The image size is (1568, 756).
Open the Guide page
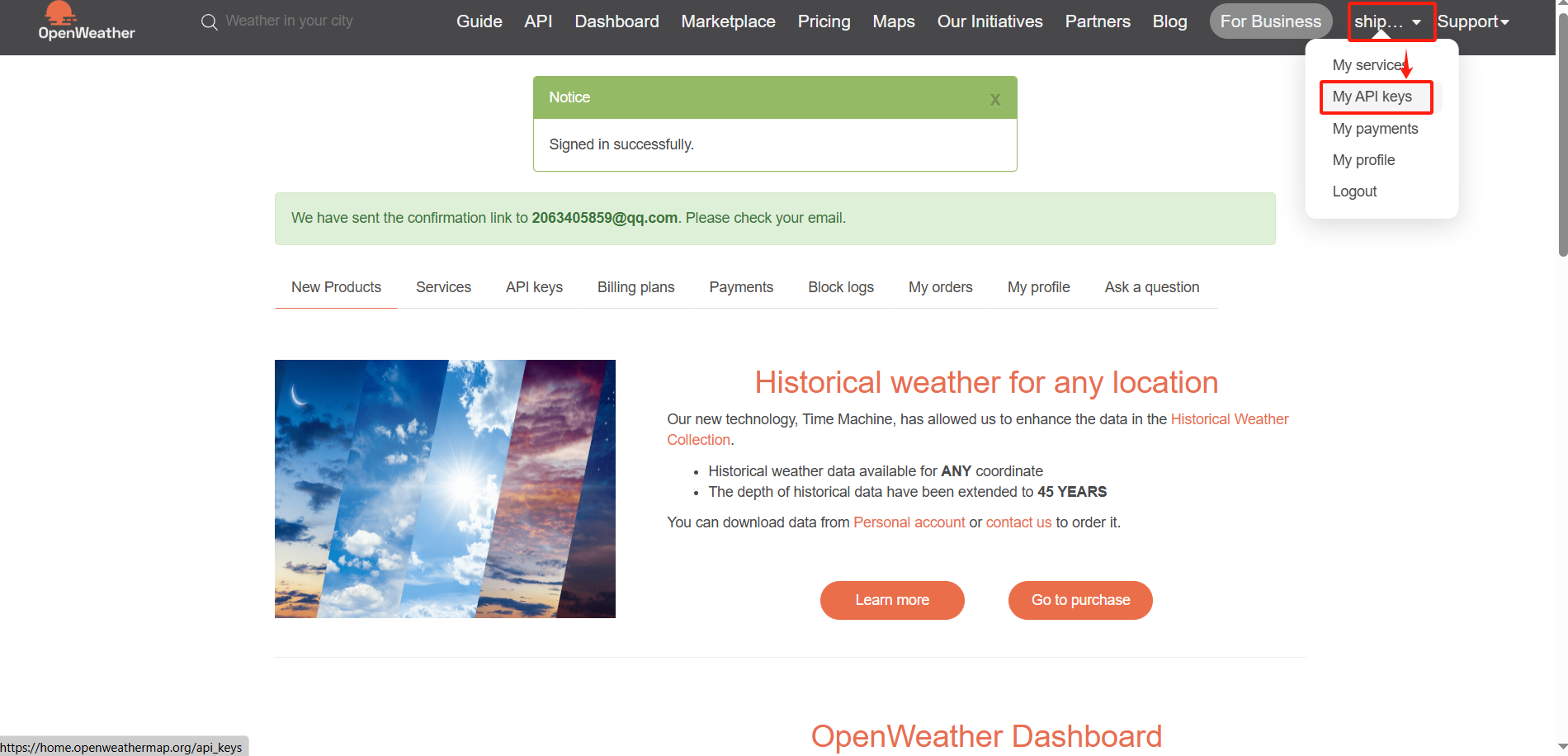pos(479,21)
